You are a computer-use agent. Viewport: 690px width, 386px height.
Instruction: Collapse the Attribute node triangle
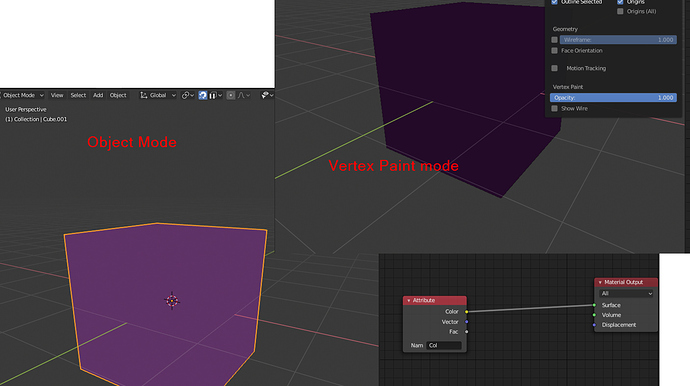pyautogui.click(x=409, y=301)
